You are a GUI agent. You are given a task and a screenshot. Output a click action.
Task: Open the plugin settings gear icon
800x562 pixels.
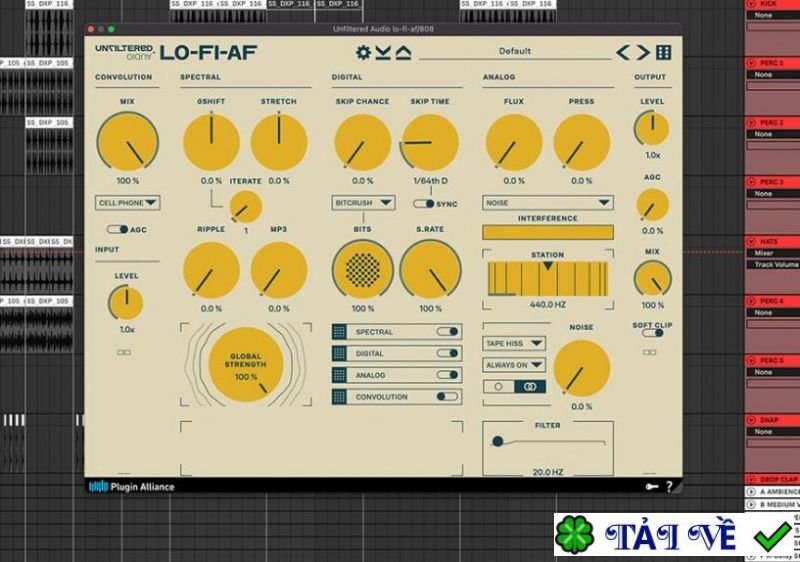(x=363, y=52)
